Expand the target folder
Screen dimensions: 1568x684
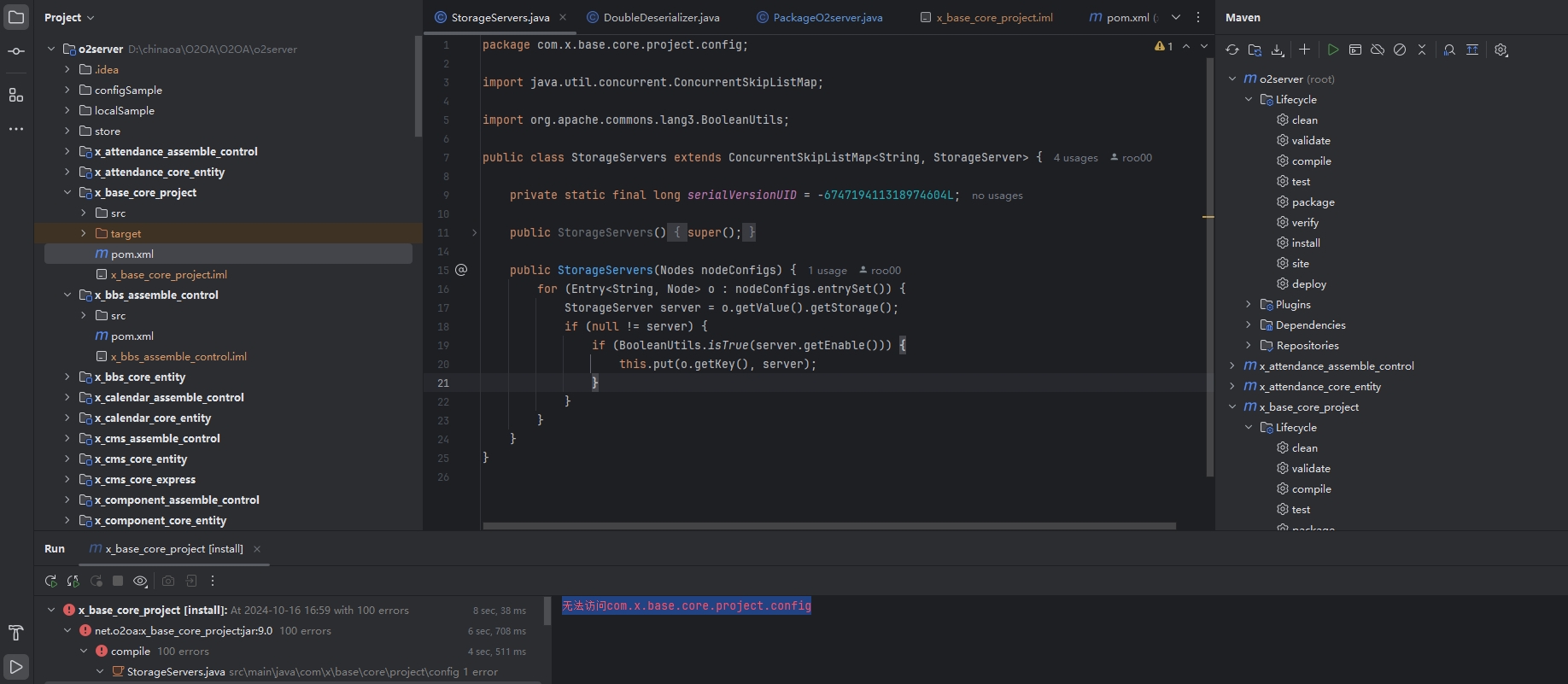[83, 234]
